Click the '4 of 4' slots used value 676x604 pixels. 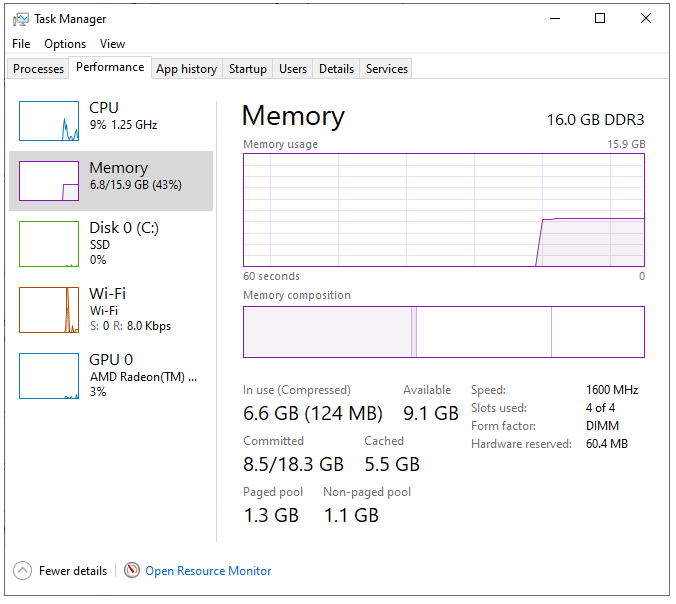pos(600,408)
